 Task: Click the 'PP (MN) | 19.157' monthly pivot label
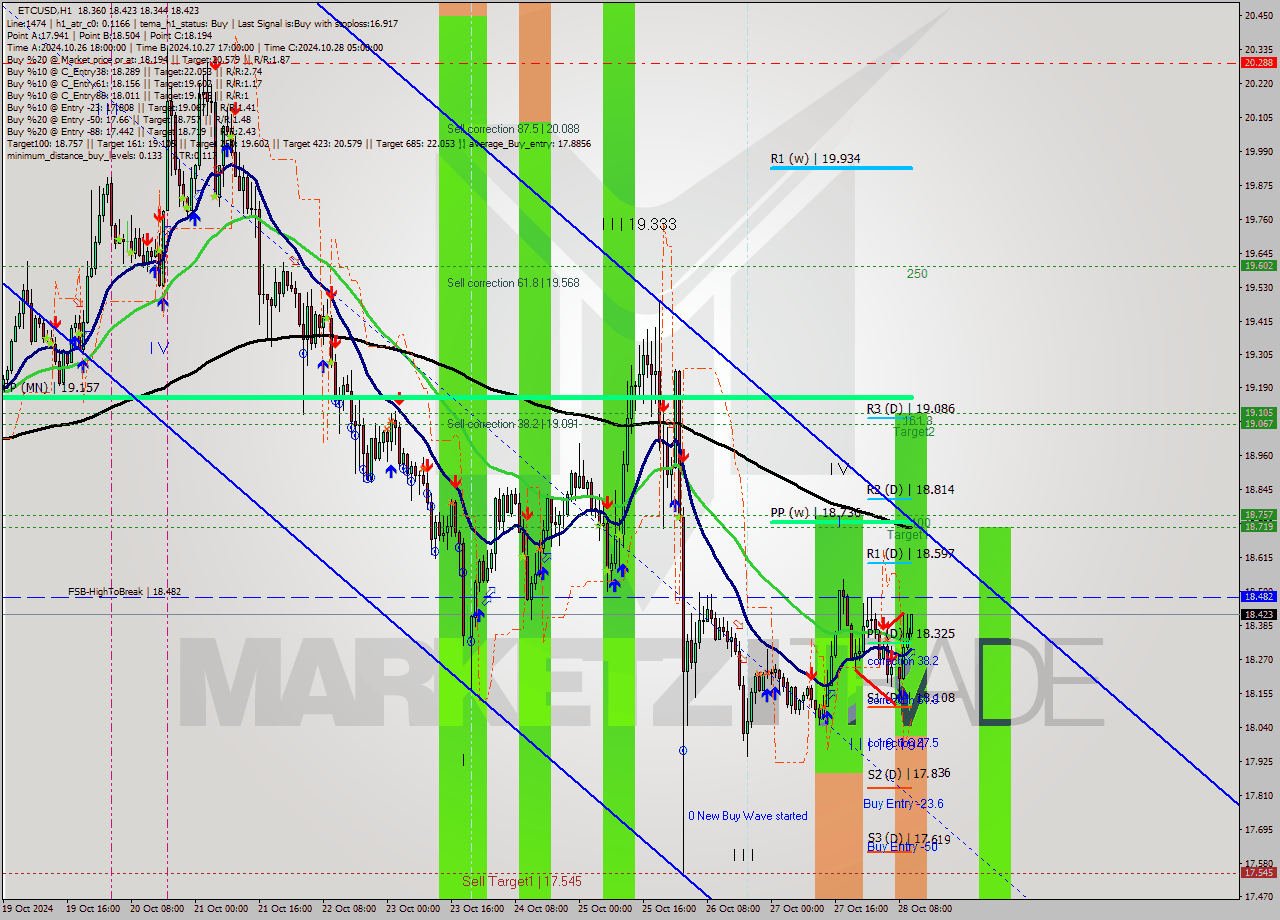tap(50, 387)
